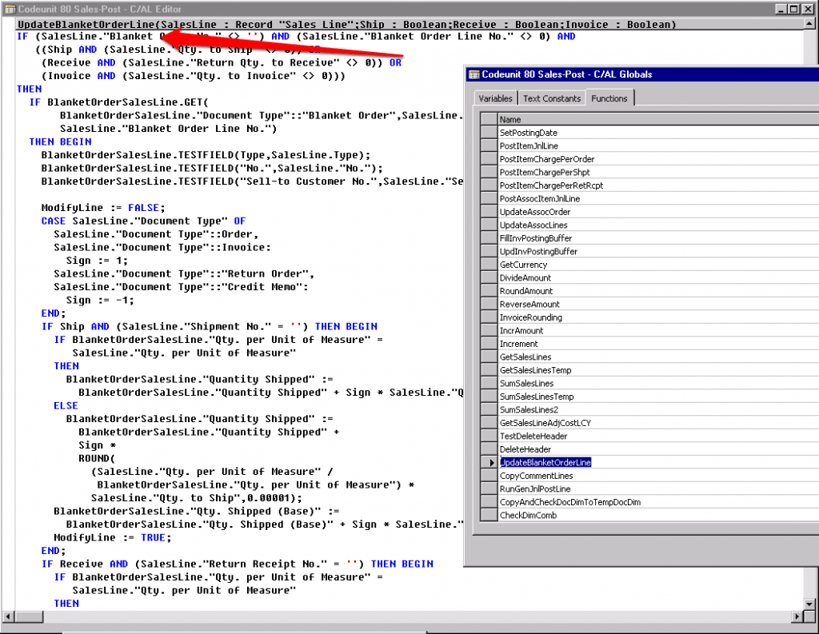The height and width of the screenshot is (634, 819).
Task: Select the Functions tab
Action: pos(609,98)
